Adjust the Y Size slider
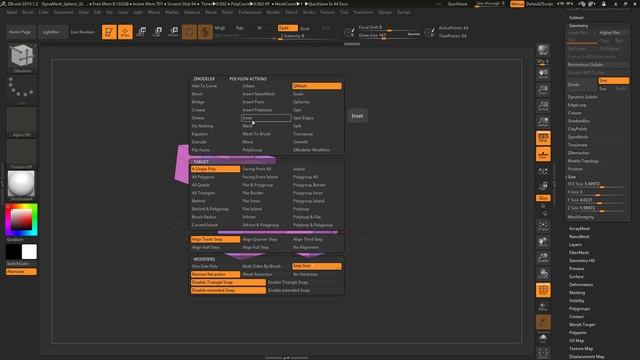640x360 pixels. [x=598, y=200]
